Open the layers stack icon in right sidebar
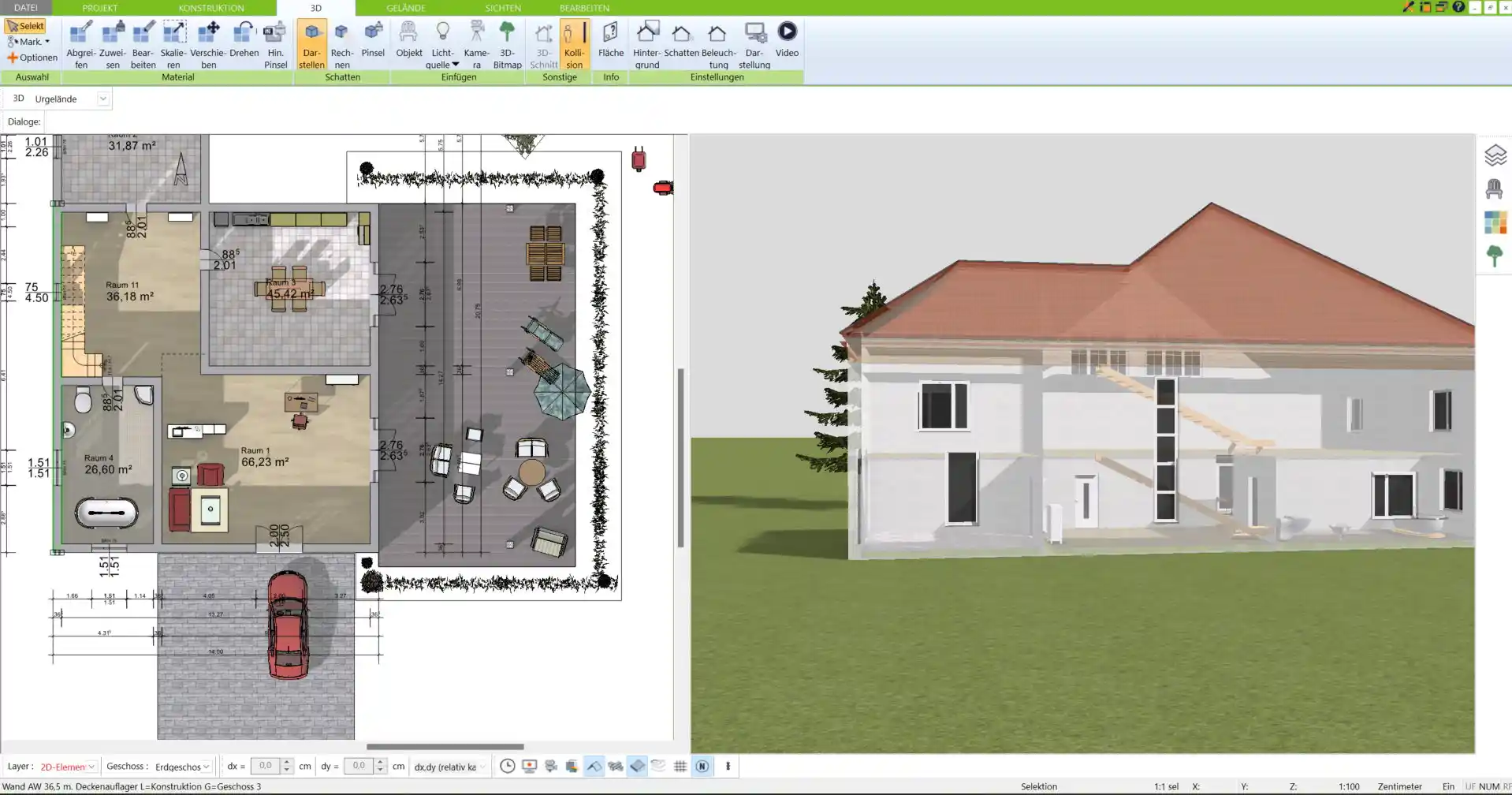 (1495, 155)
